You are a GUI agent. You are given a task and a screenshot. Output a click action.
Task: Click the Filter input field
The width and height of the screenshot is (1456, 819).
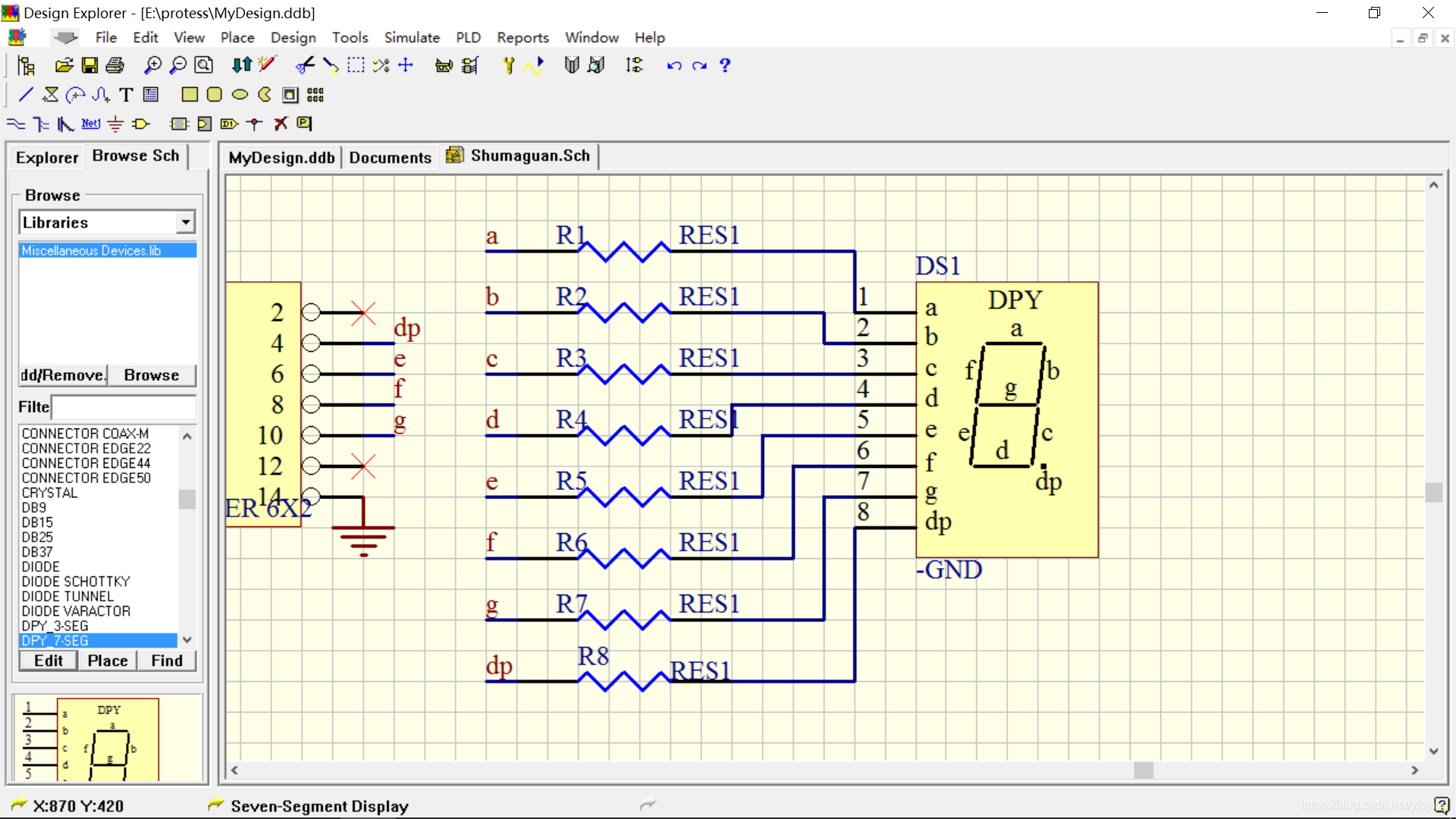124,407
